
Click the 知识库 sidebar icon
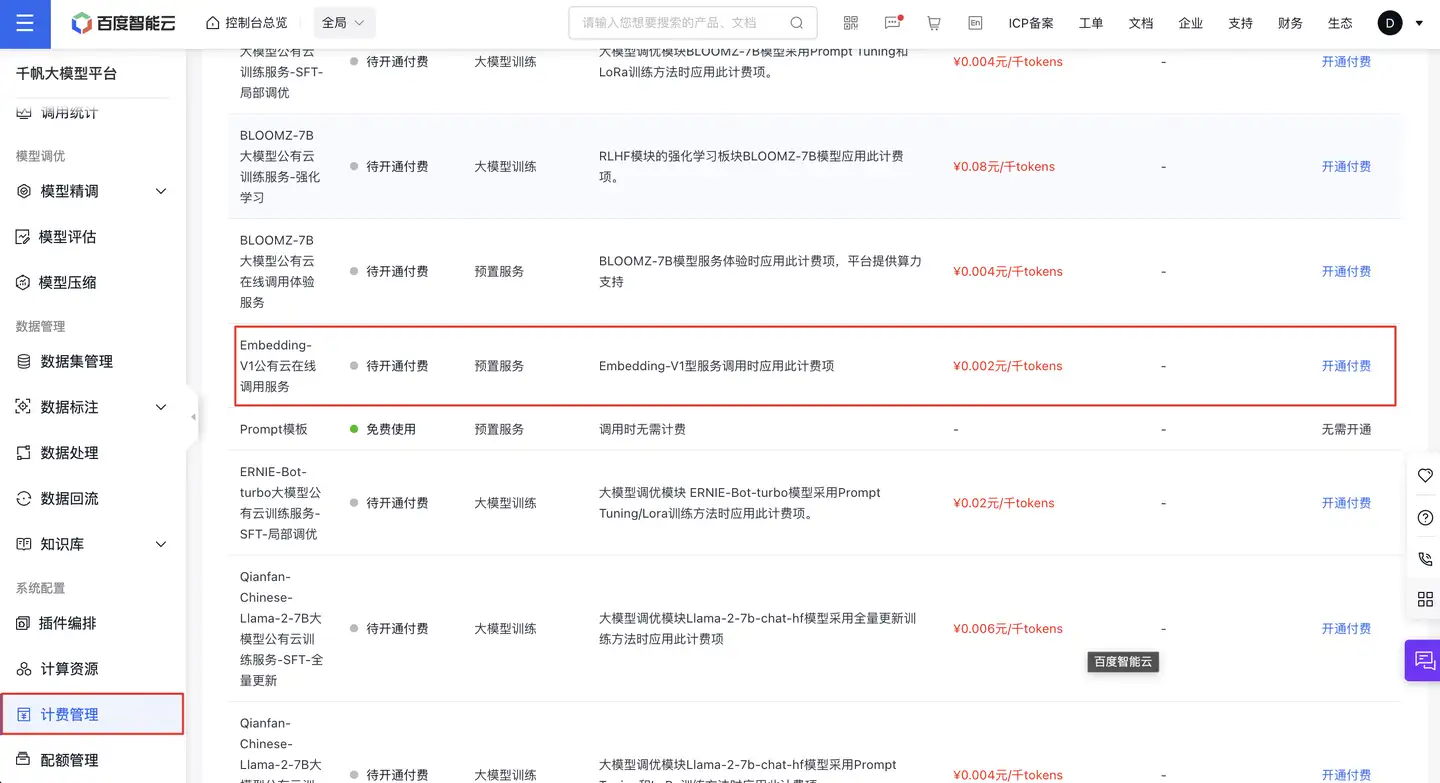pyautogui.click(x=24, y=544)
